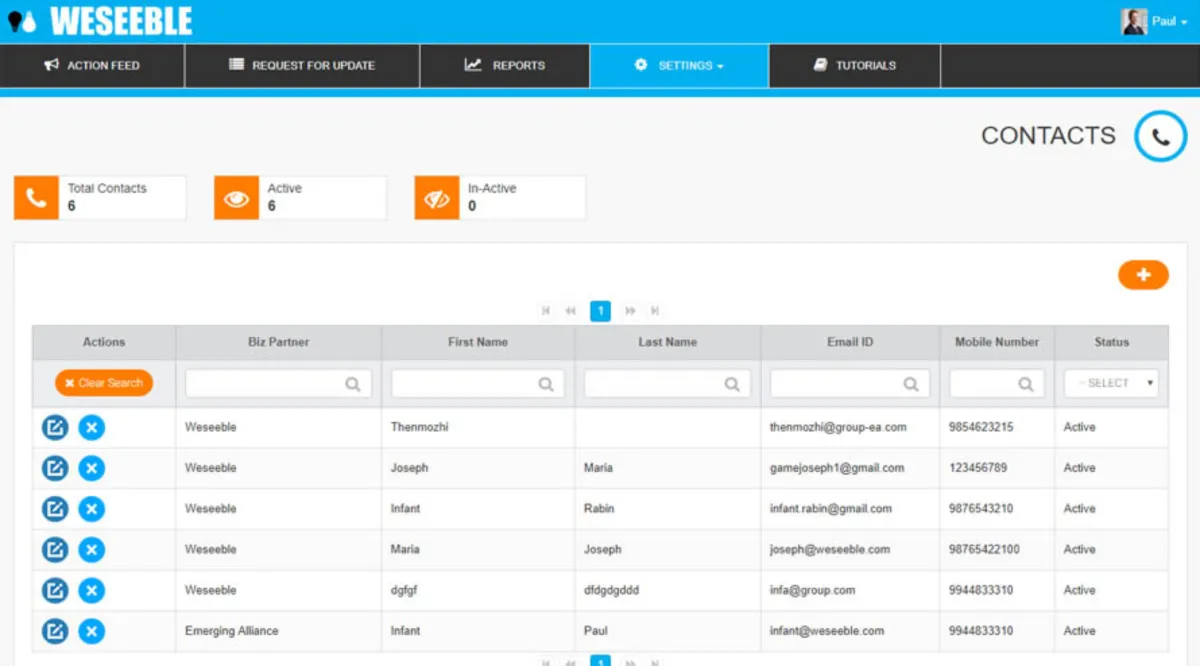The height and width of the screenshot is (666, 1200).
Task: Delete the contact Joseph Maria with X icon
Action: point(91,467)
